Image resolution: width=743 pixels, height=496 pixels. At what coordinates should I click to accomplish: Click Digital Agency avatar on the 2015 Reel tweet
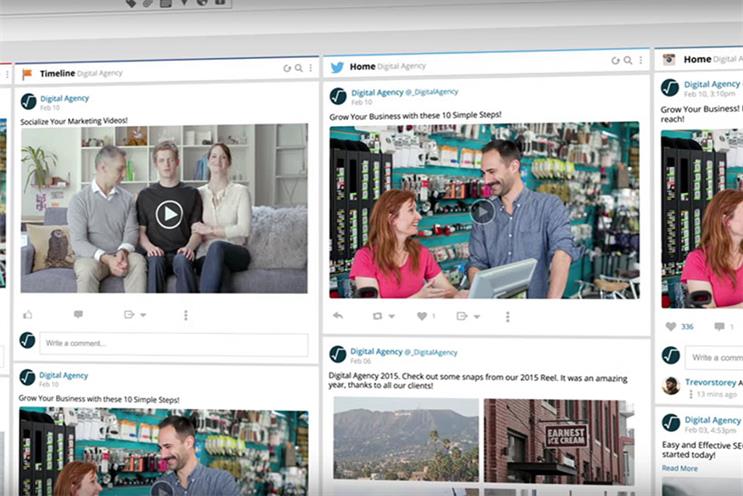[338, 354]
